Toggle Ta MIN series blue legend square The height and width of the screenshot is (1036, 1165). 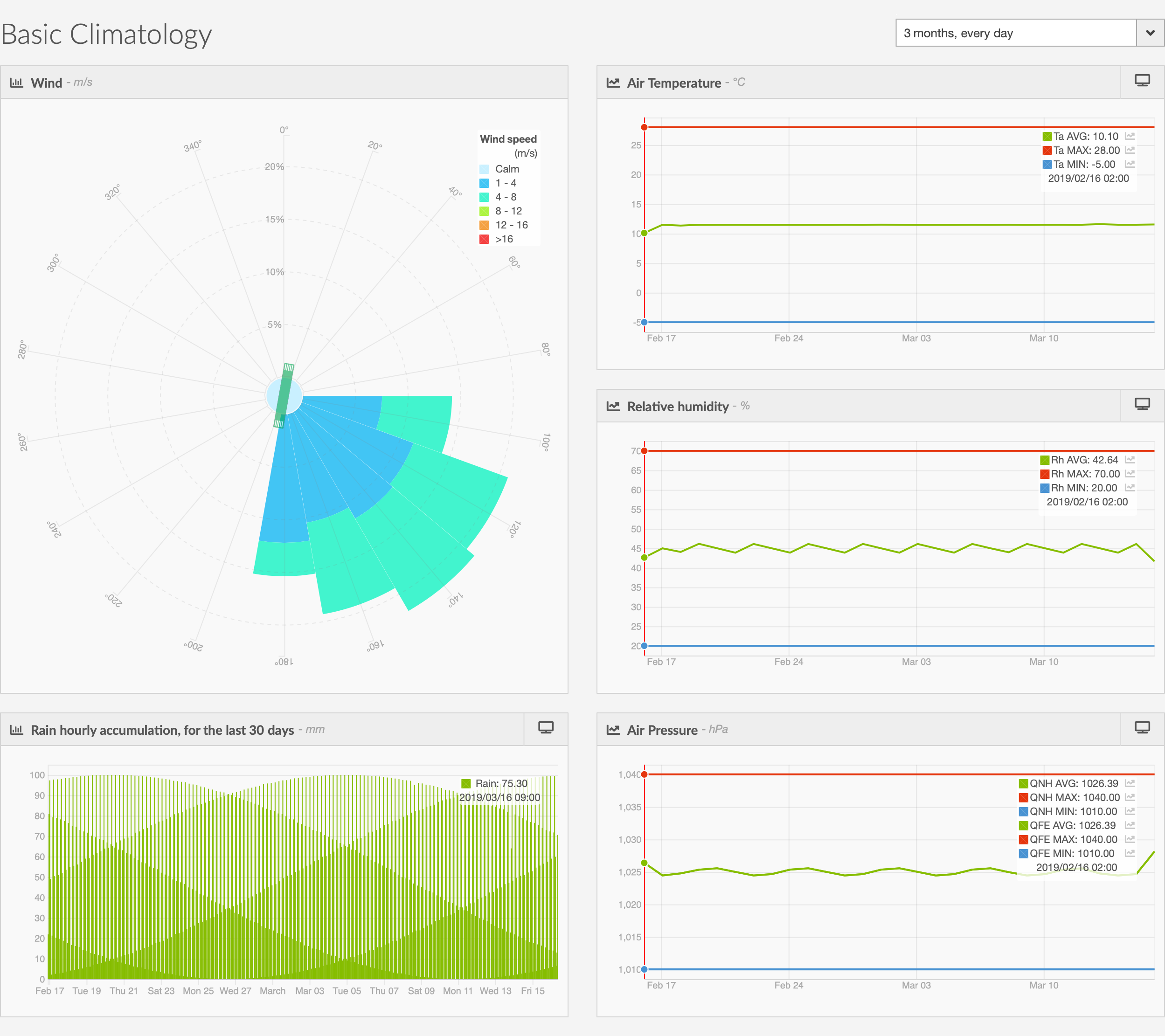1047,164
